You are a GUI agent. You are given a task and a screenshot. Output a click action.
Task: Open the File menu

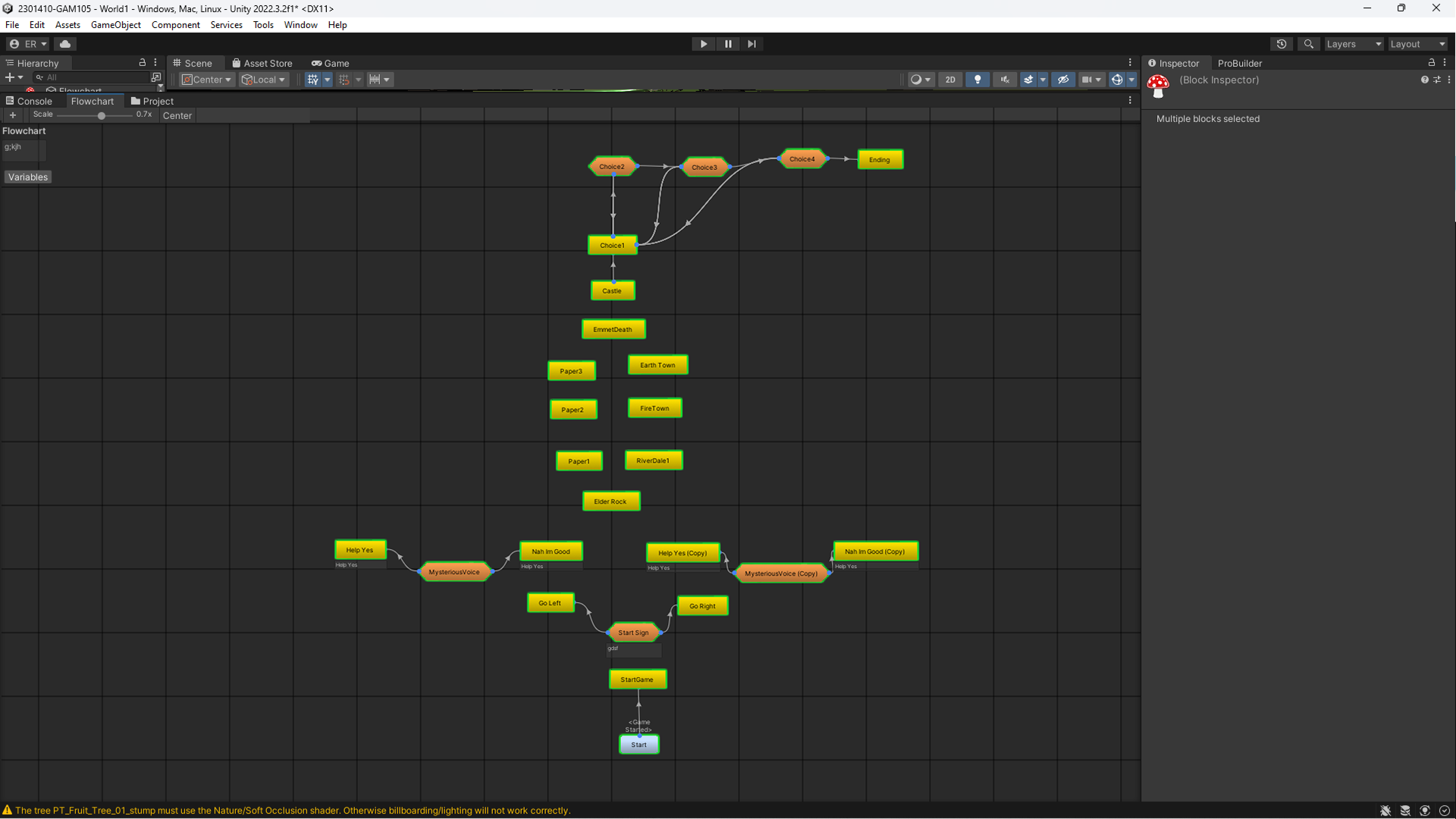(12, 25)
